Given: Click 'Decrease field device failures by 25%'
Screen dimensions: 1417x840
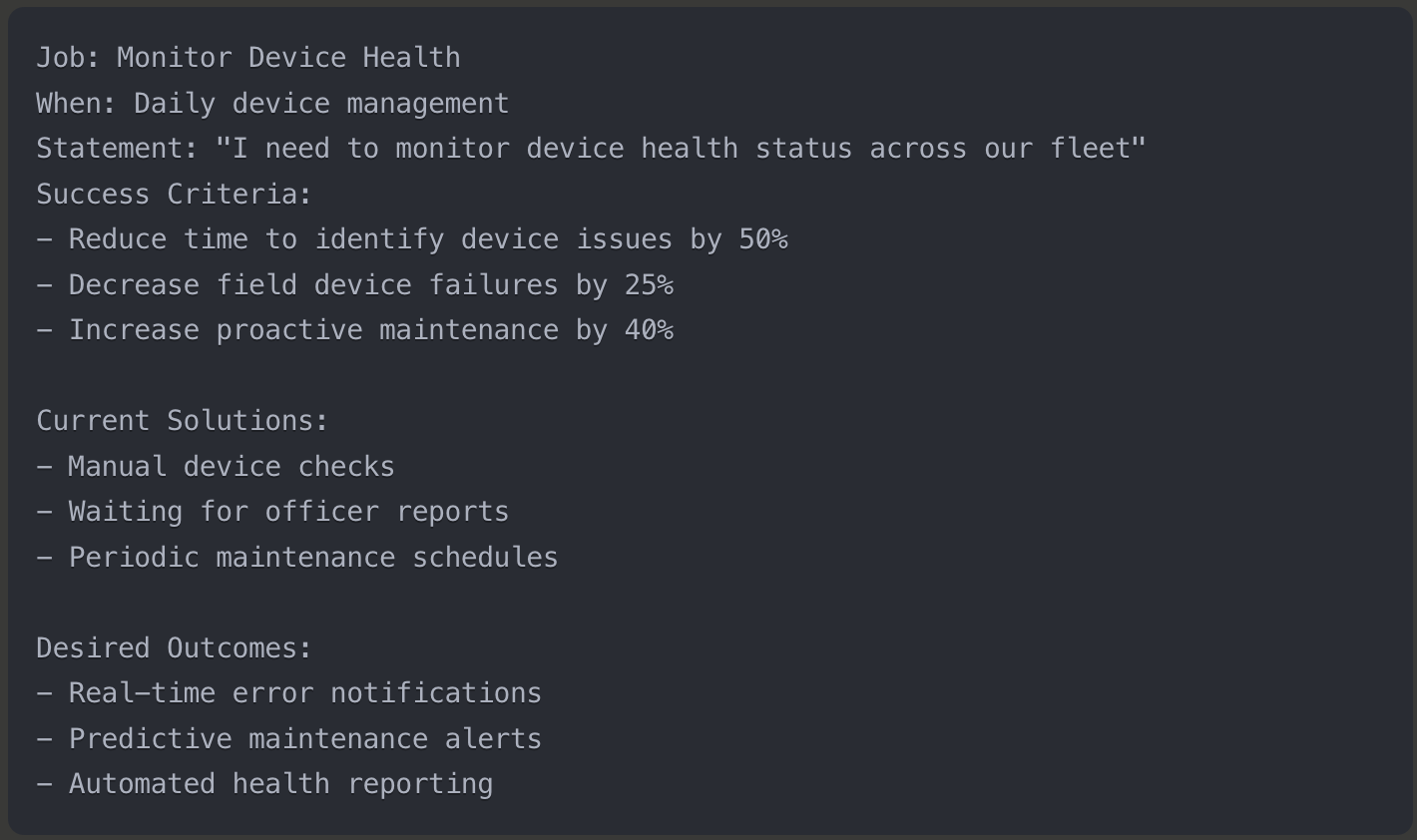Looking at the screenshot, I should pos(355,285).
